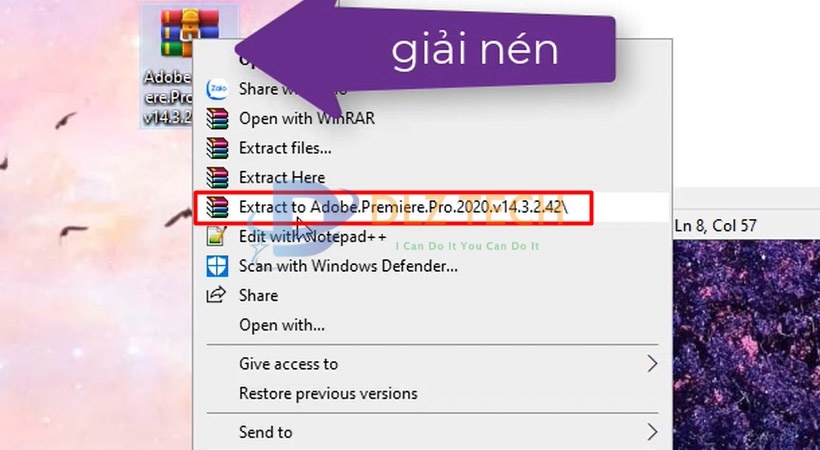Click the Ln 8, Col 57 status indicator
The width and height of the screenshot is (820, 450).
(x=716, y=226)
